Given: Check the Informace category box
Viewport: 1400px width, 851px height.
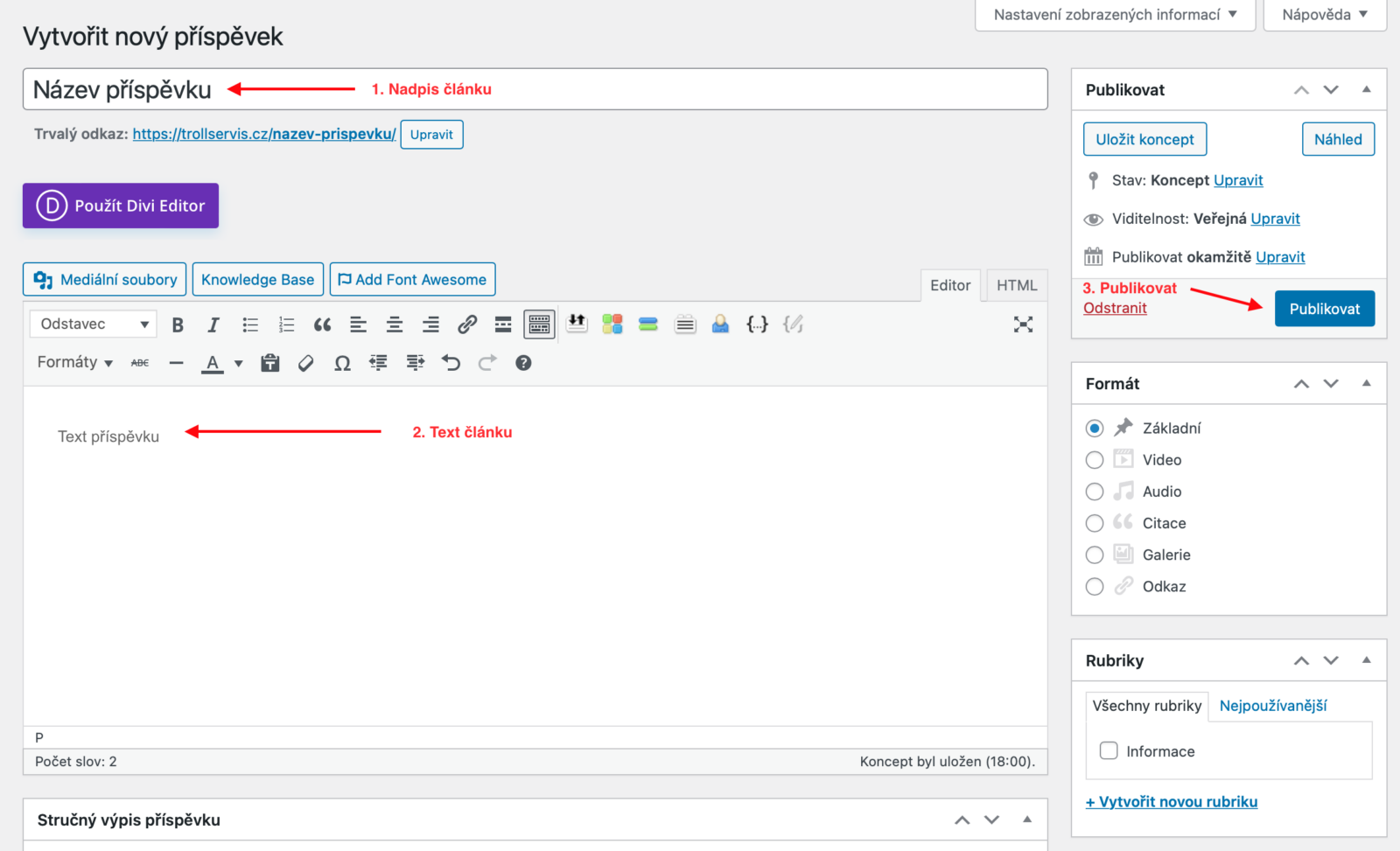Looking at the screenshot, I should 1109,750.
